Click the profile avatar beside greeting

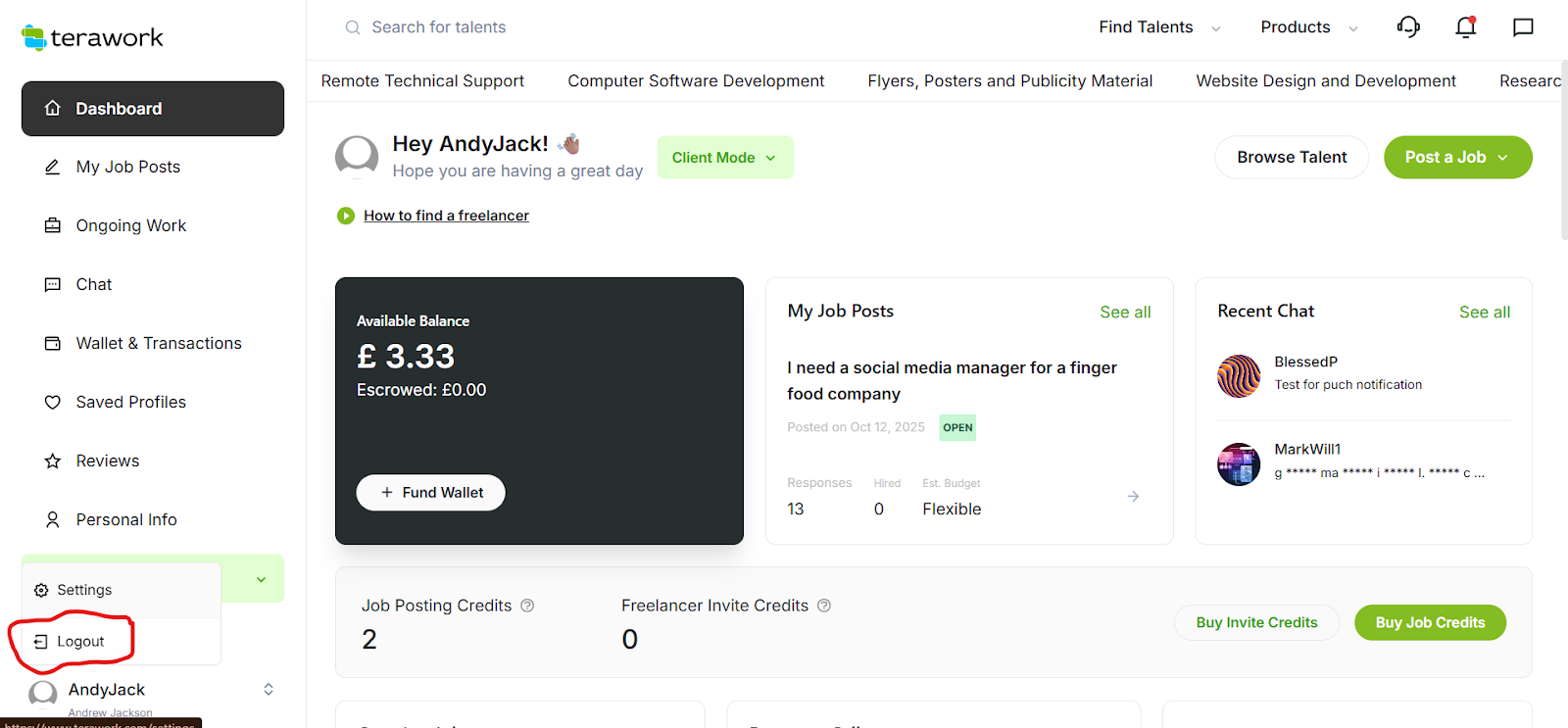point(357,157)
